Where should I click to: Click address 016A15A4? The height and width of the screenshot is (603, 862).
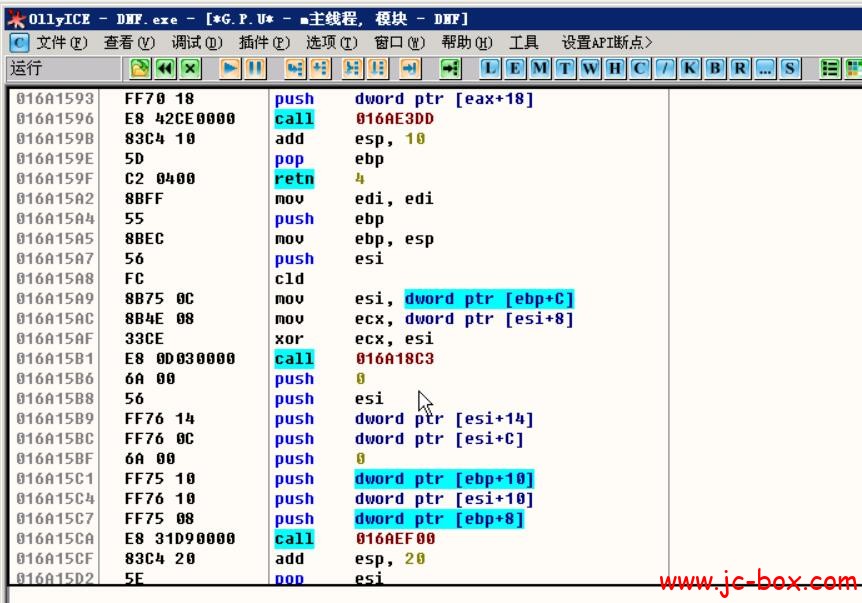55,219
